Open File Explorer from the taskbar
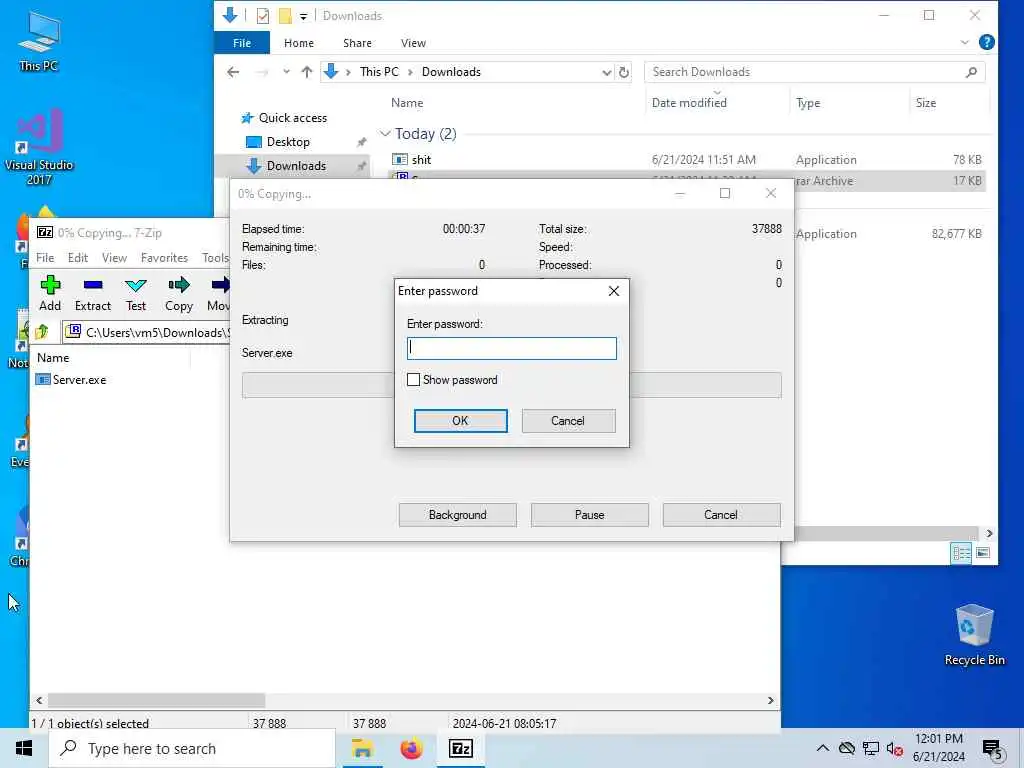The height and width of the screenshot is (768, 1024). (362, 748)
